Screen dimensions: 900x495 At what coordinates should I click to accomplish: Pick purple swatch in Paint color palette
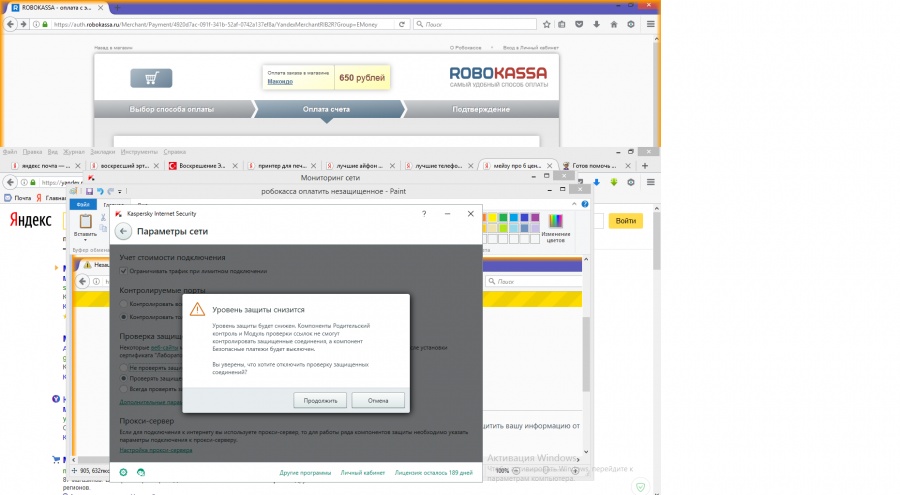click(x=535, y=218)
